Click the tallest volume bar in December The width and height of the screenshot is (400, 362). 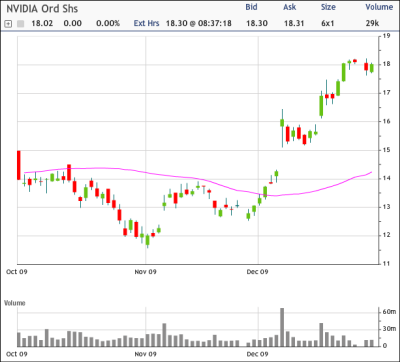click(x=282, y=327)
